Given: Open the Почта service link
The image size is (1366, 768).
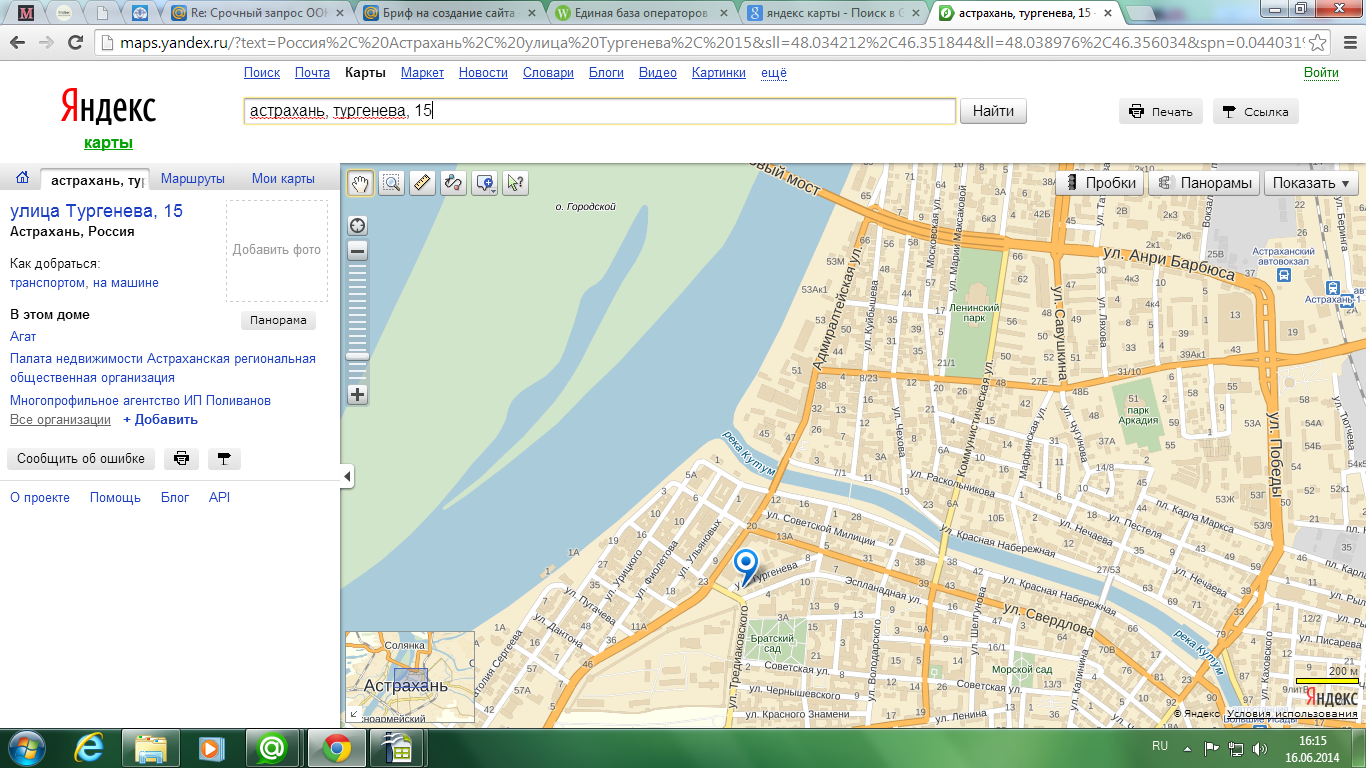Looking at the screenshot, I should [312, 73].
